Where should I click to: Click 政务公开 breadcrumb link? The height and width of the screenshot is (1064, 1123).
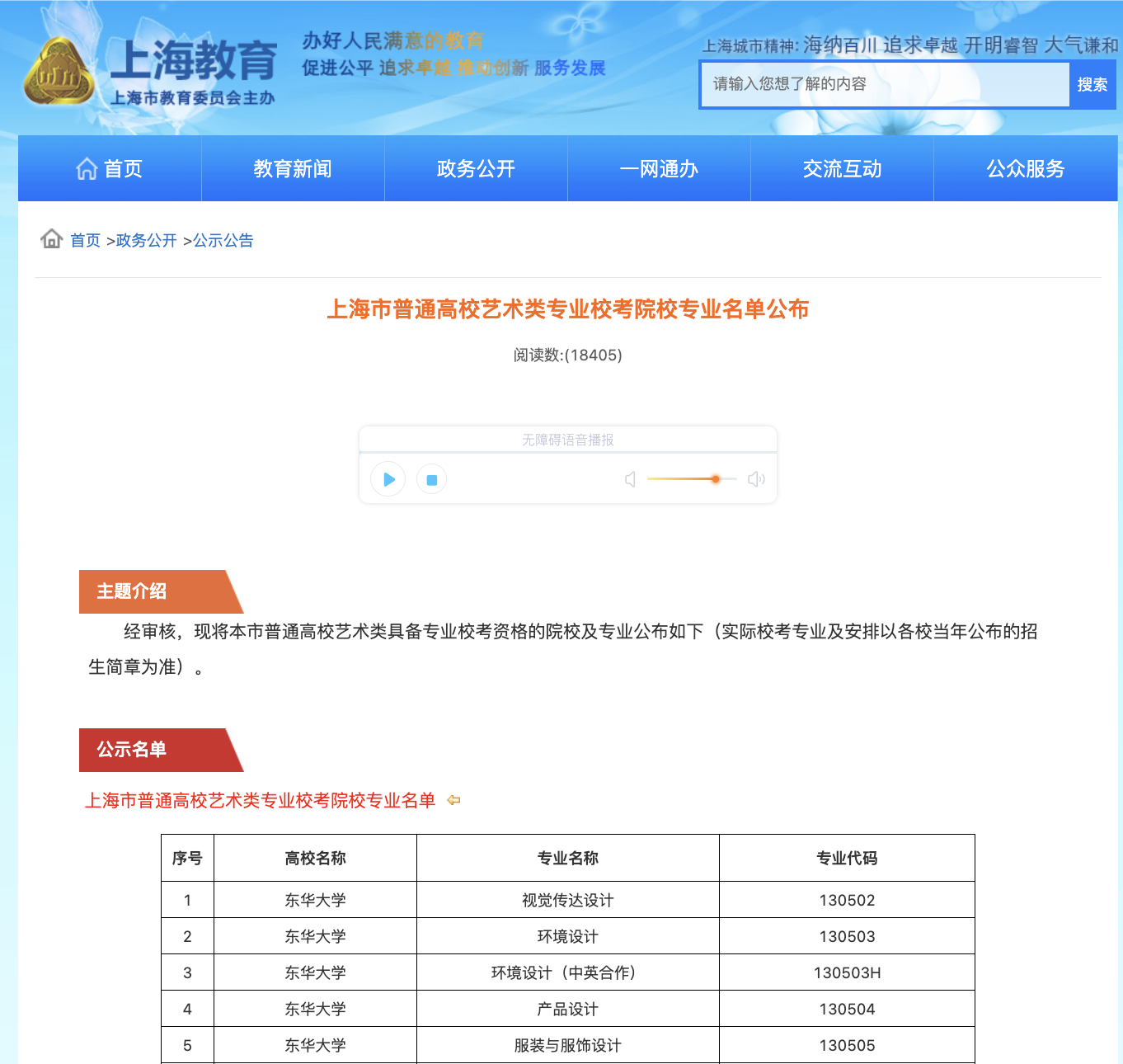[x=147, y=240]
